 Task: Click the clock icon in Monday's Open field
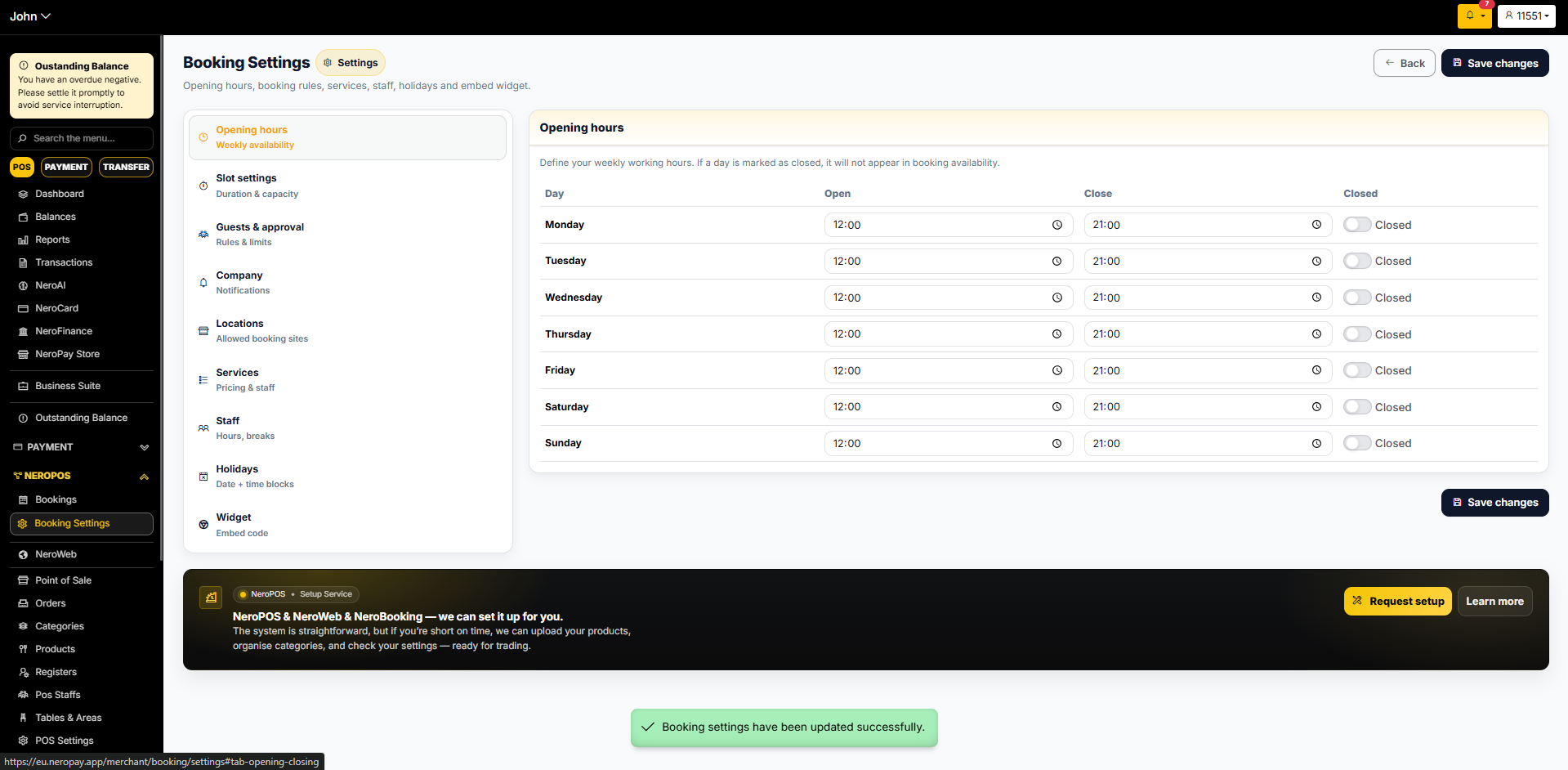coord(1057,225)
